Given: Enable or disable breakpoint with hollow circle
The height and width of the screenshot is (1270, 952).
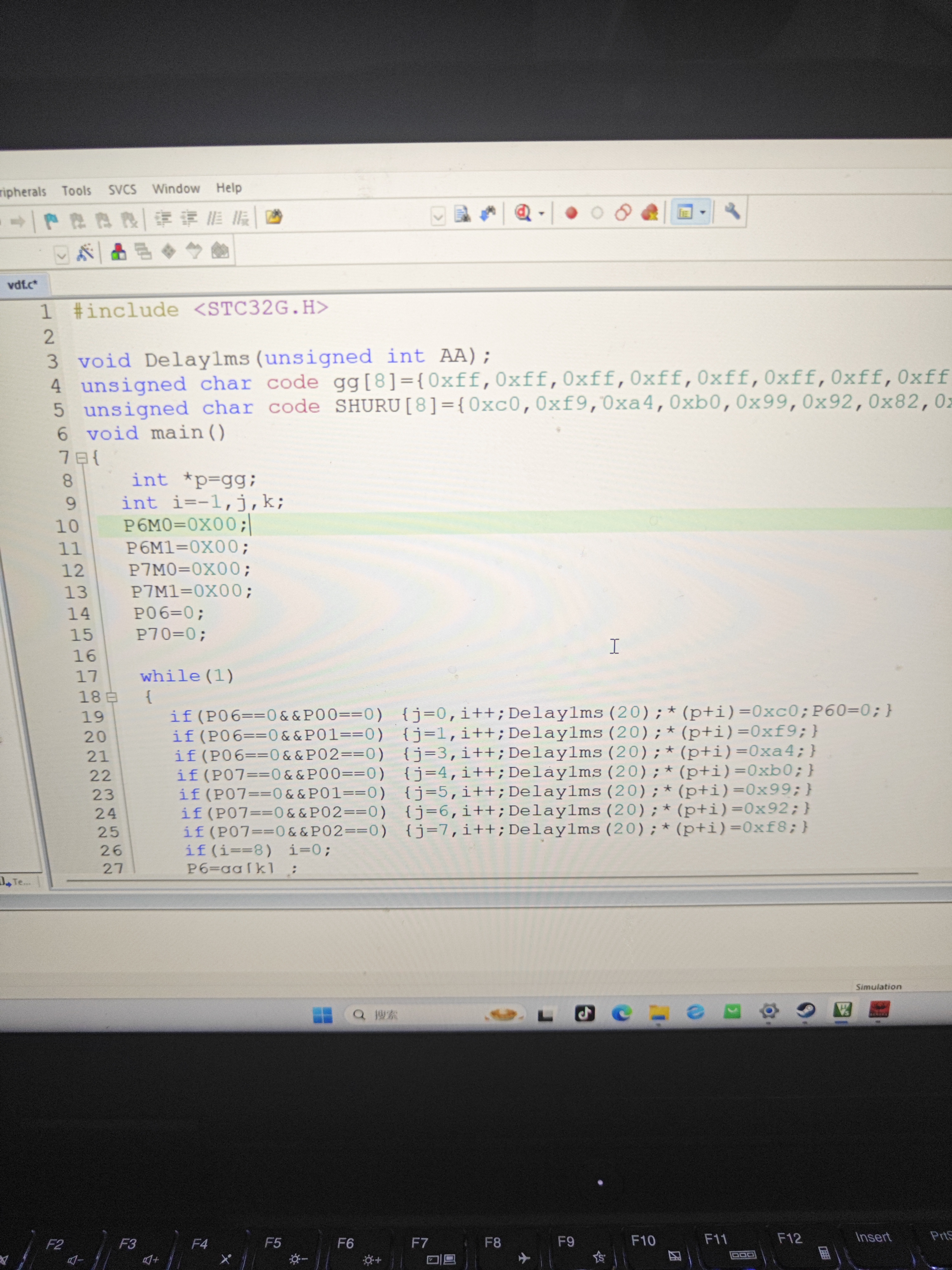Looking at the screenshot, I should 597,213.
